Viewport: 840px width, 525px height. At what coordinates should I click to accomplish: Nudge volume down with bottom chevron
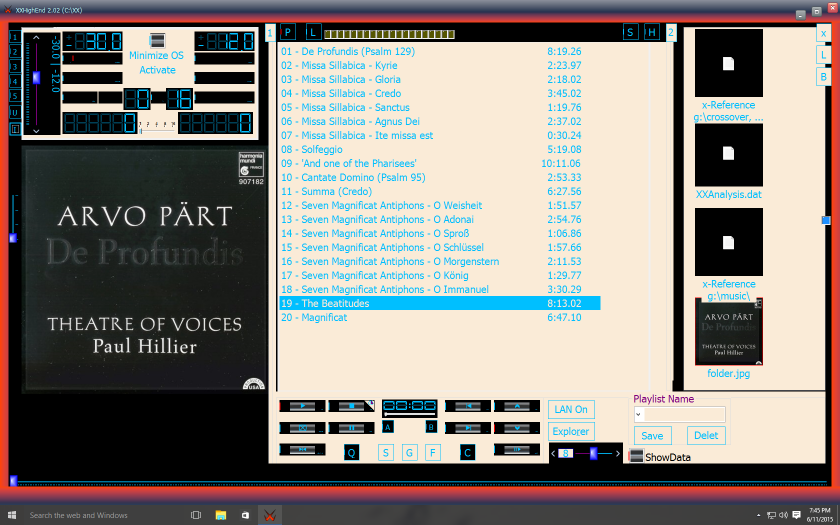tap(36, 130)
